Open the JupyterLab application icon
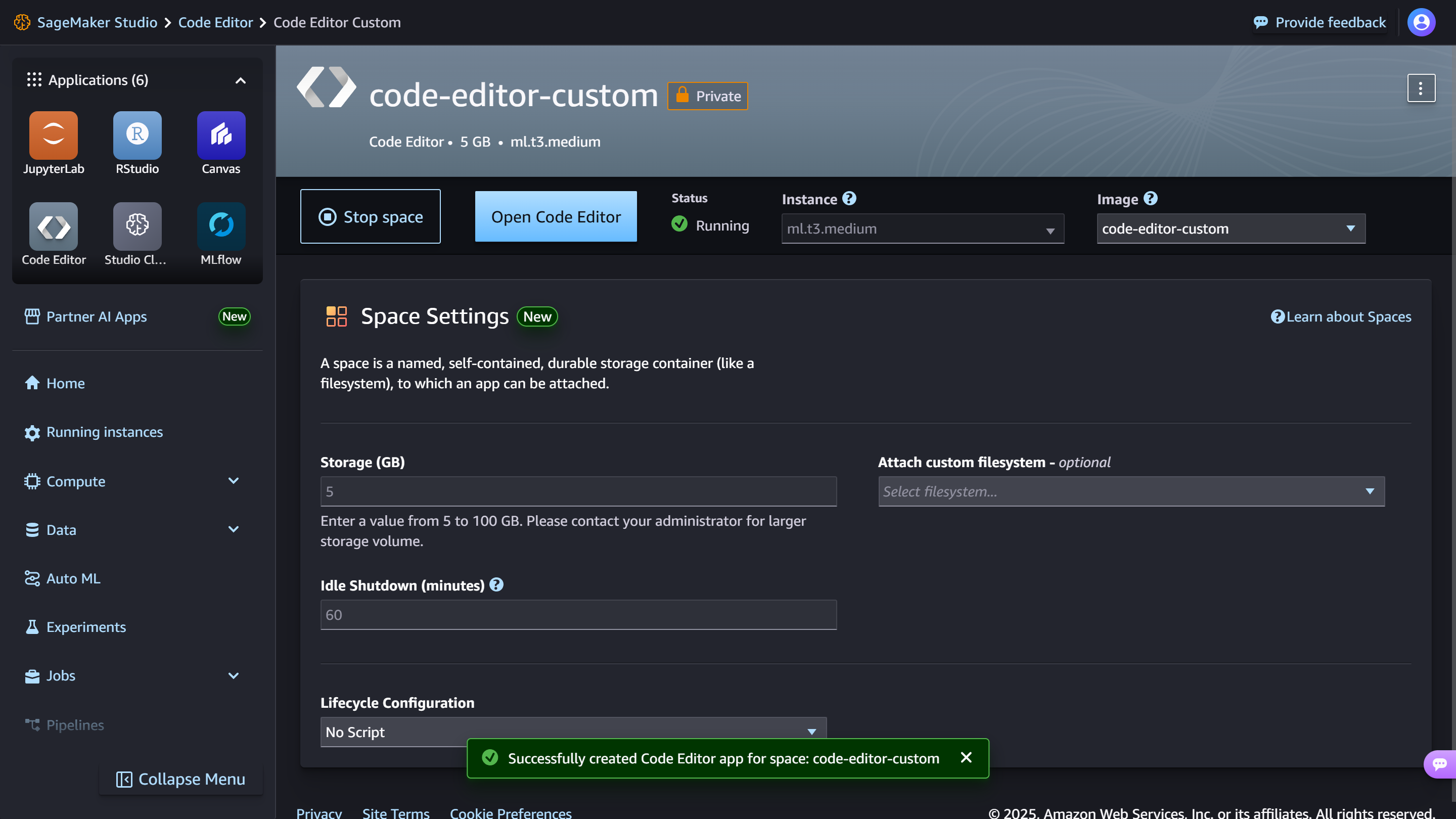 pos(53,135)
